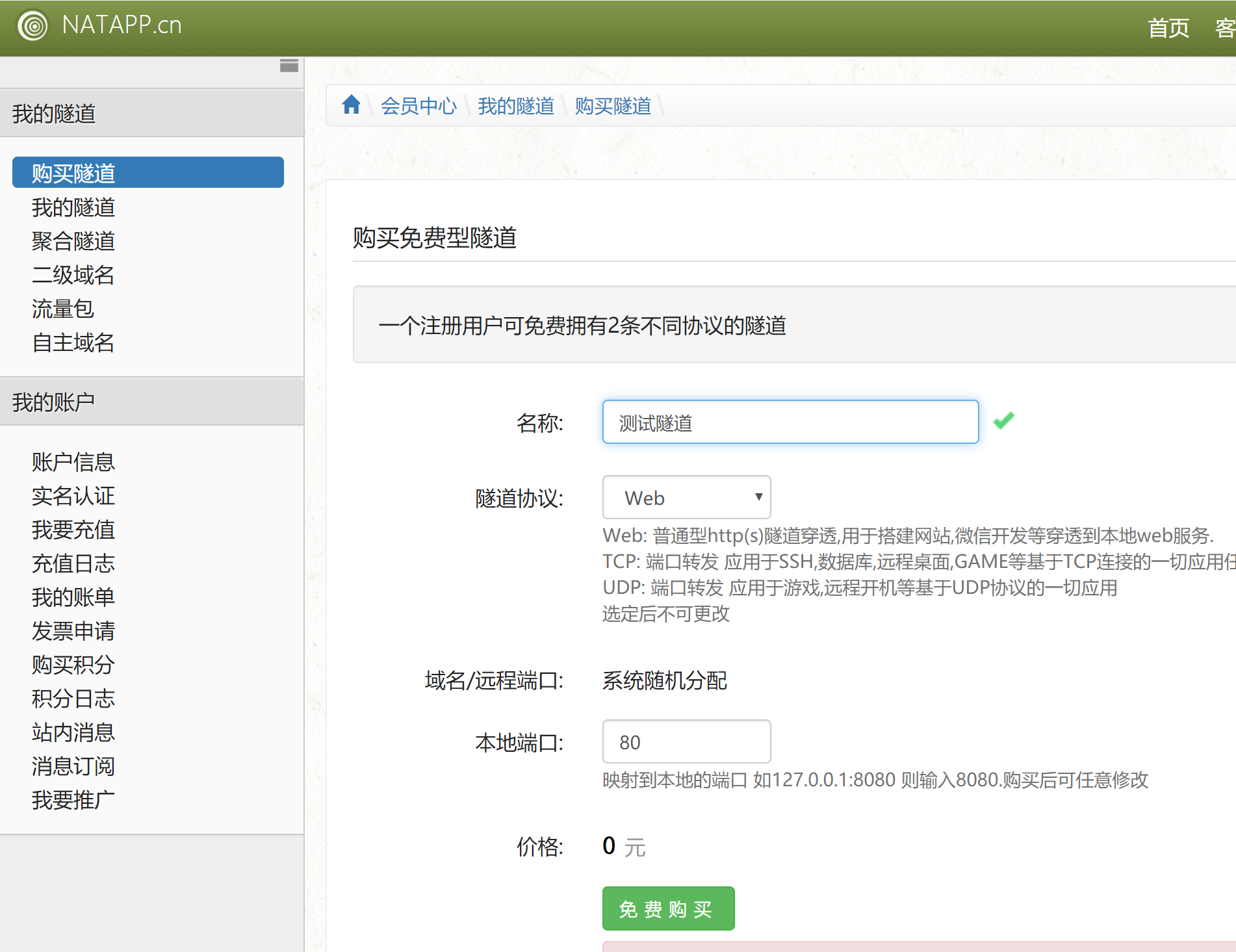
Task: Click the 购买免费型隧道 heading text
Action: tap(434, 237)
